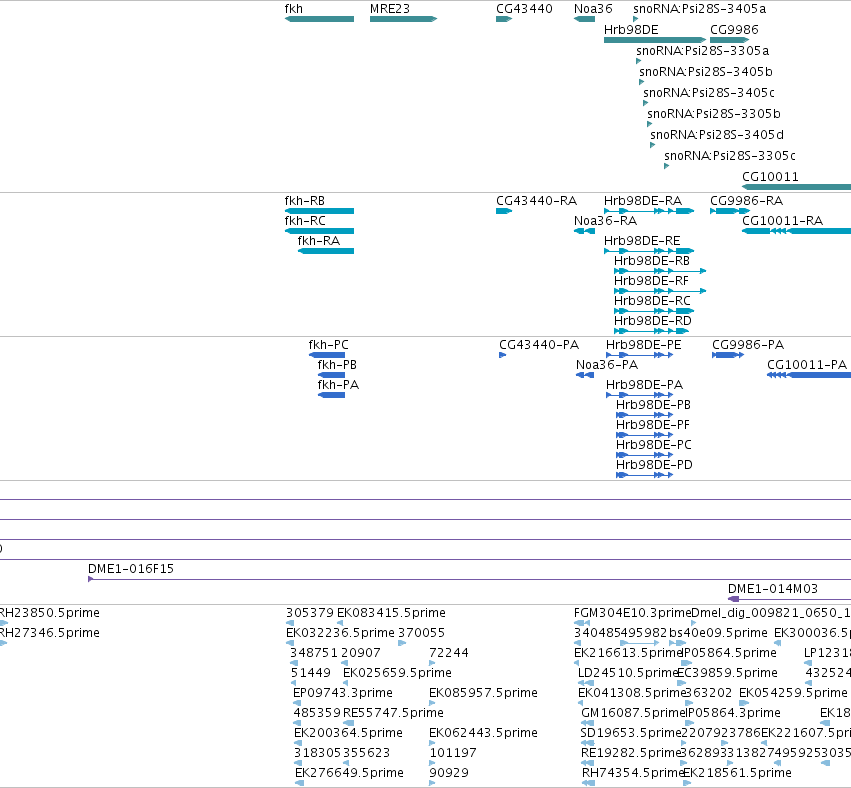Open the snoRNA:Psi28S-3405c label
851x788 pixels.
pos(709,93)
